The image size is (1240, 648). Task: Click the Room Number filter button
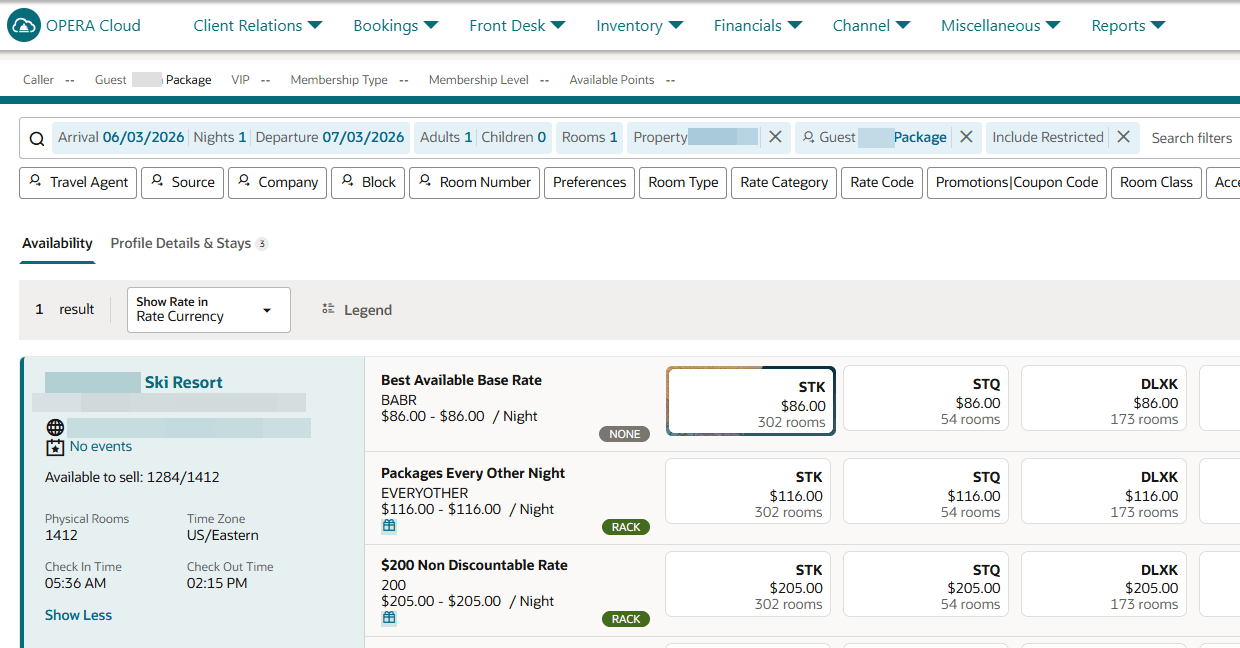[474, 182]
